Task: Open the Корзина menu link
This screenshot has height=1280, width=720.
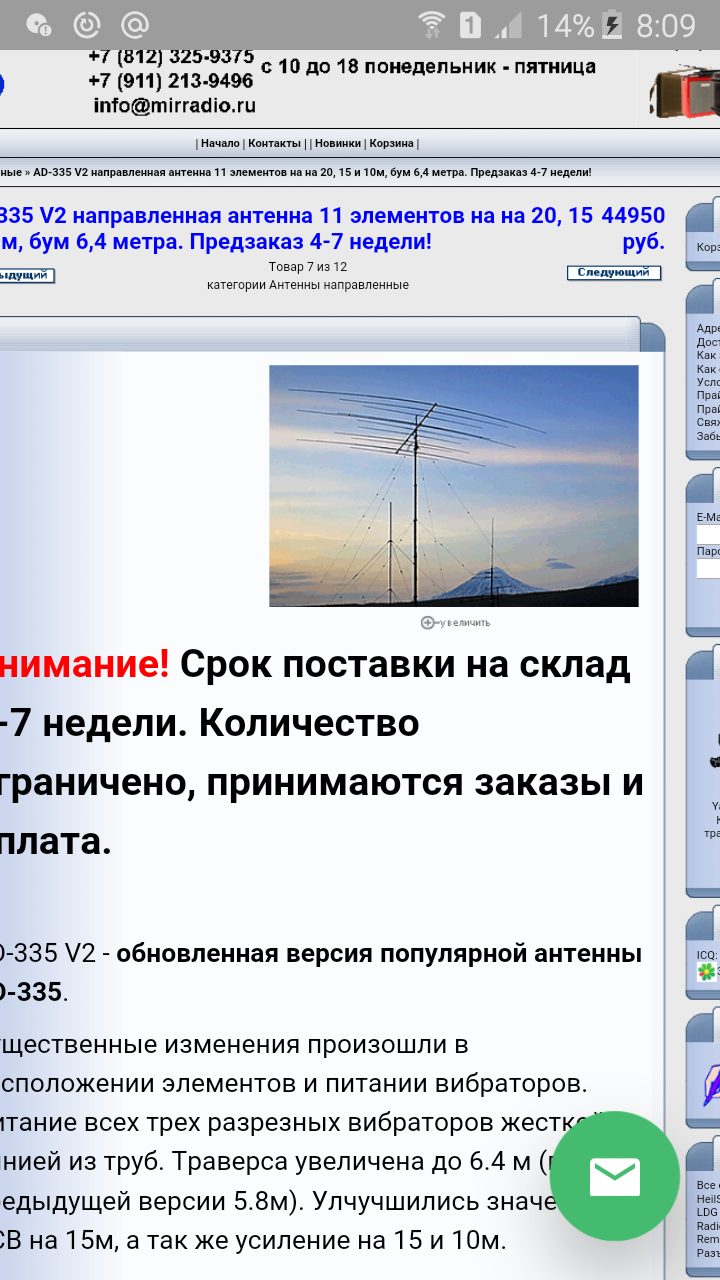Action: 391,143
